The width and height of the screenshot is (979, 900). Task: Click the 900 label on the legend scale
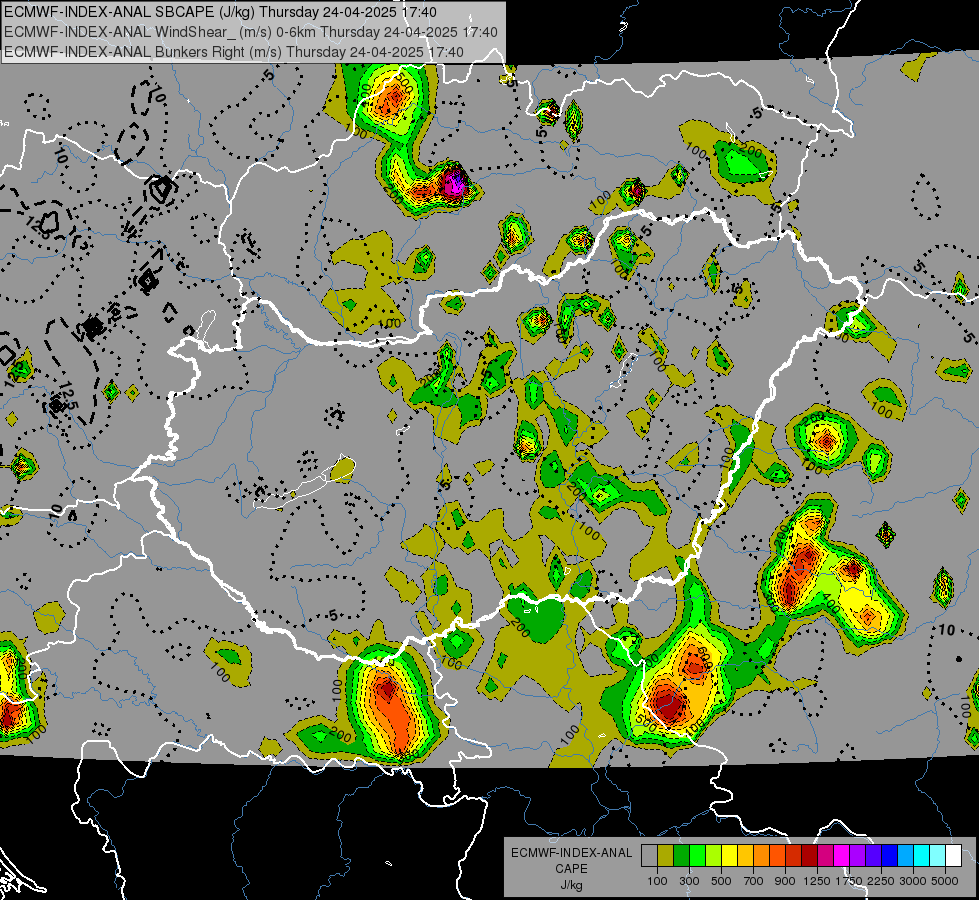click(x=785, y=881)
